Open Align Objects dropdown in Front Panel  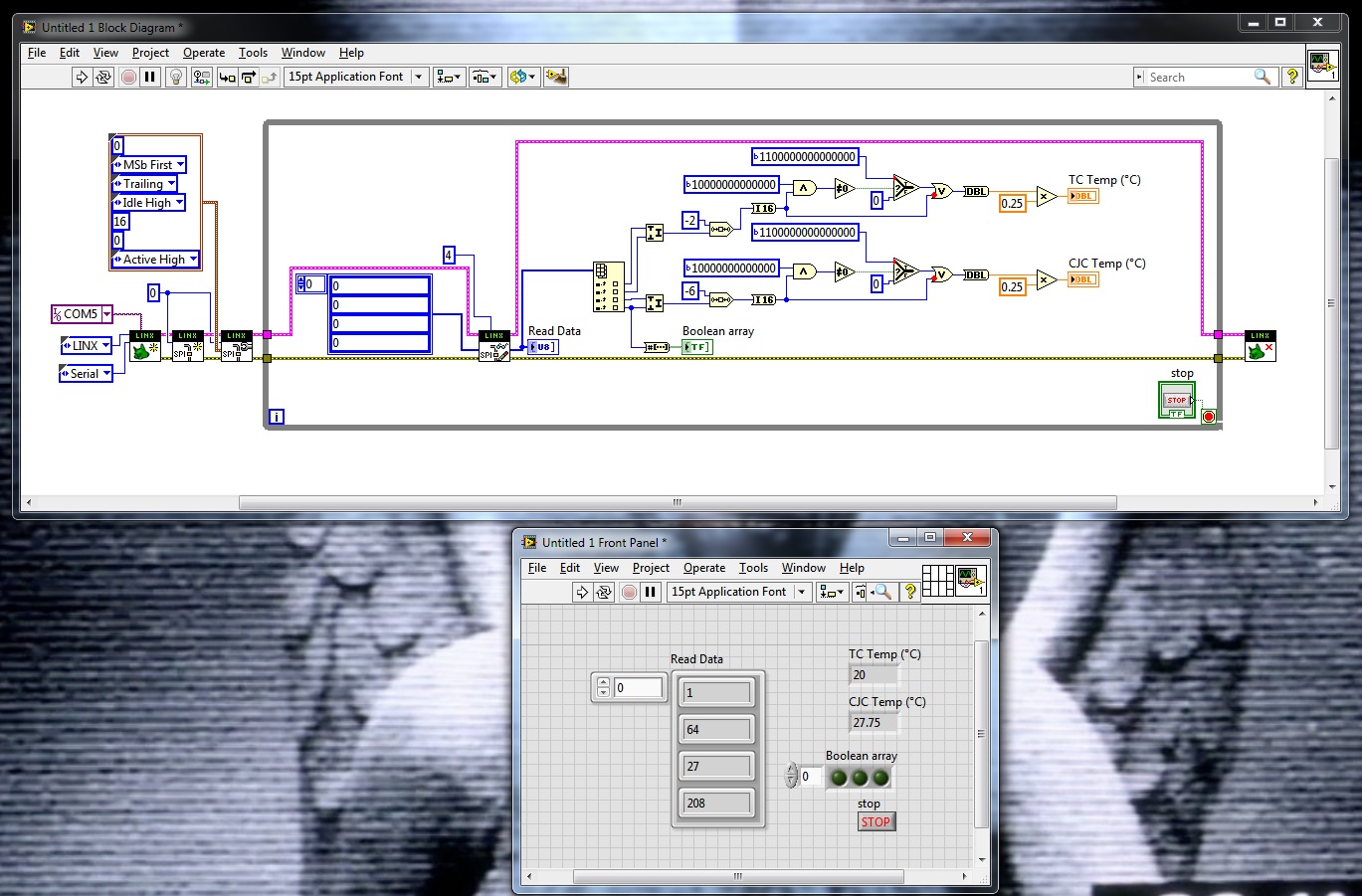(832, 592)
